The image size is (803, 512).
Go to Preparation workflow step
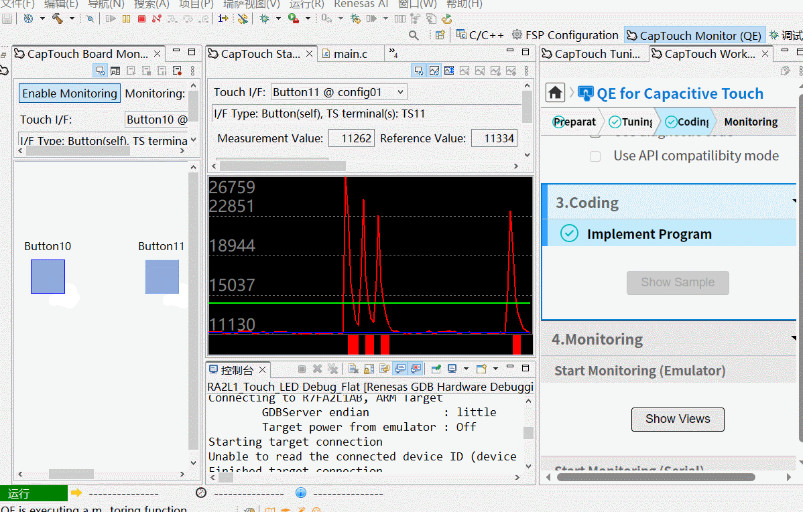pos(574,122)
